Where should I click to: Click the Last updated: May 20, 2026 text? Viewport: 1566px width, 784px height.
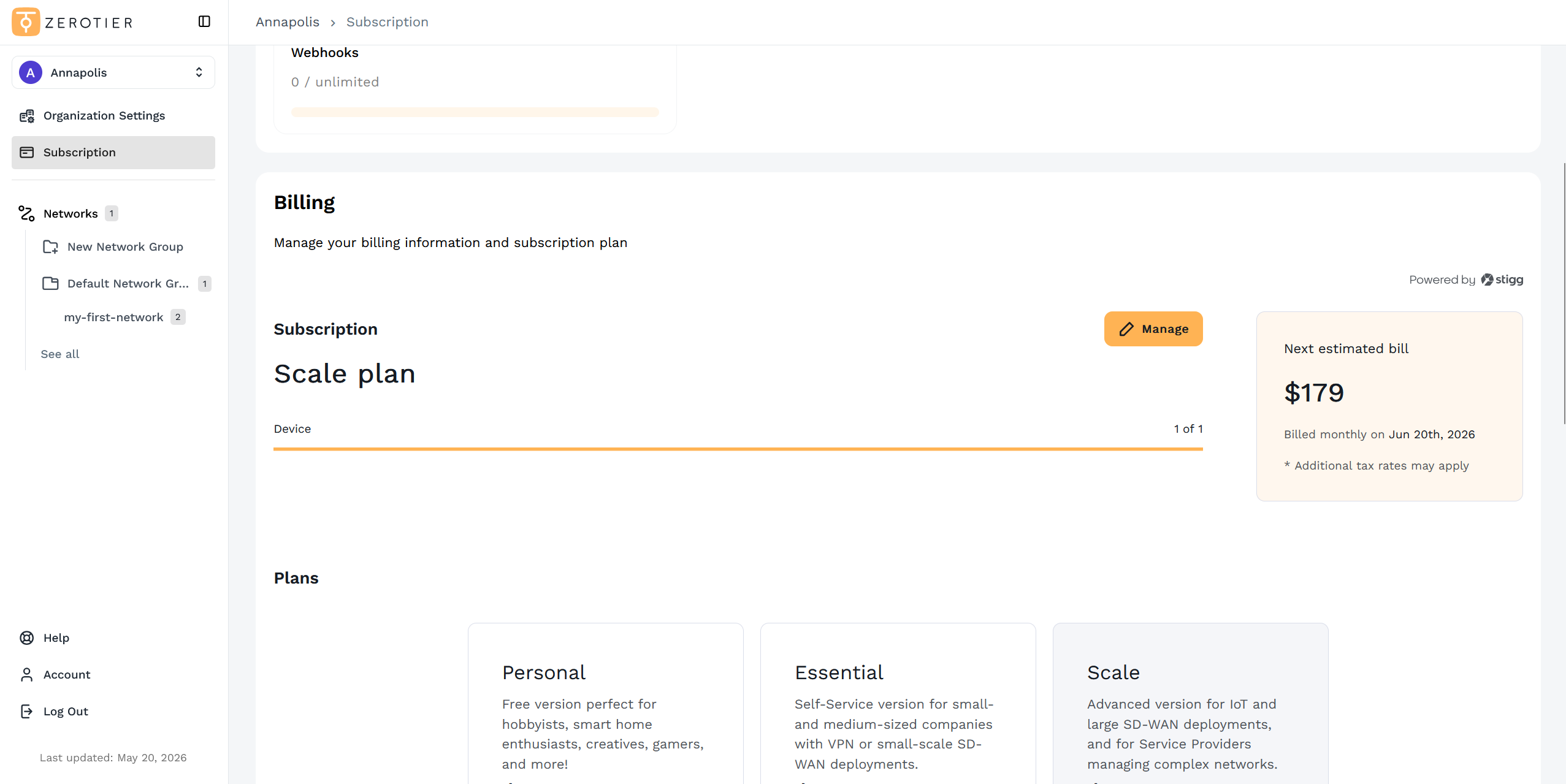tap(113, 758)
